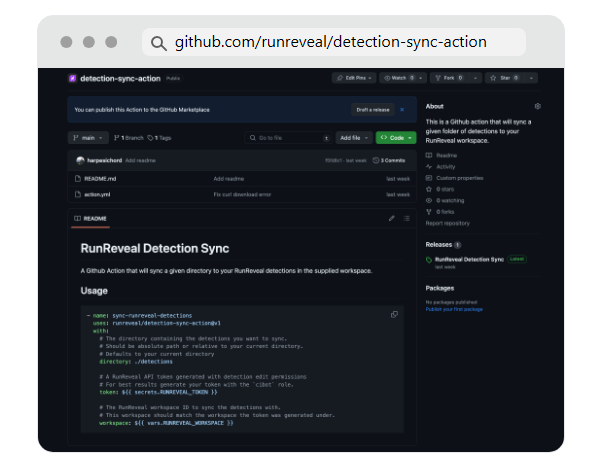
Task: Open 'Fix curl download error' commit
Action: pyautogui.click(x=242, y=194)
